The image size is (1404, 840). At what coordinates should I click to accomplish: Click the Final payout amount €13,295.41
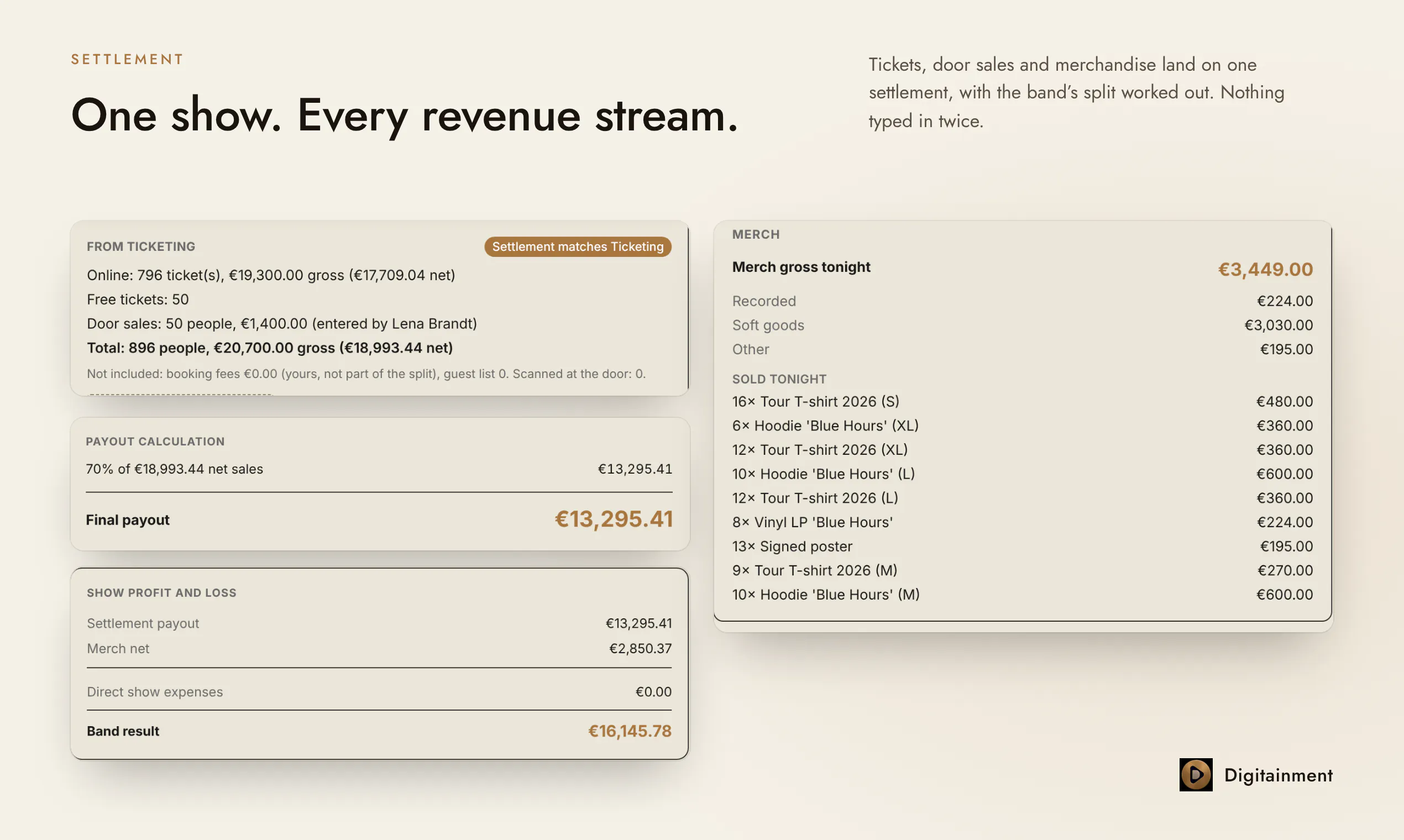[x=614, y=519]
